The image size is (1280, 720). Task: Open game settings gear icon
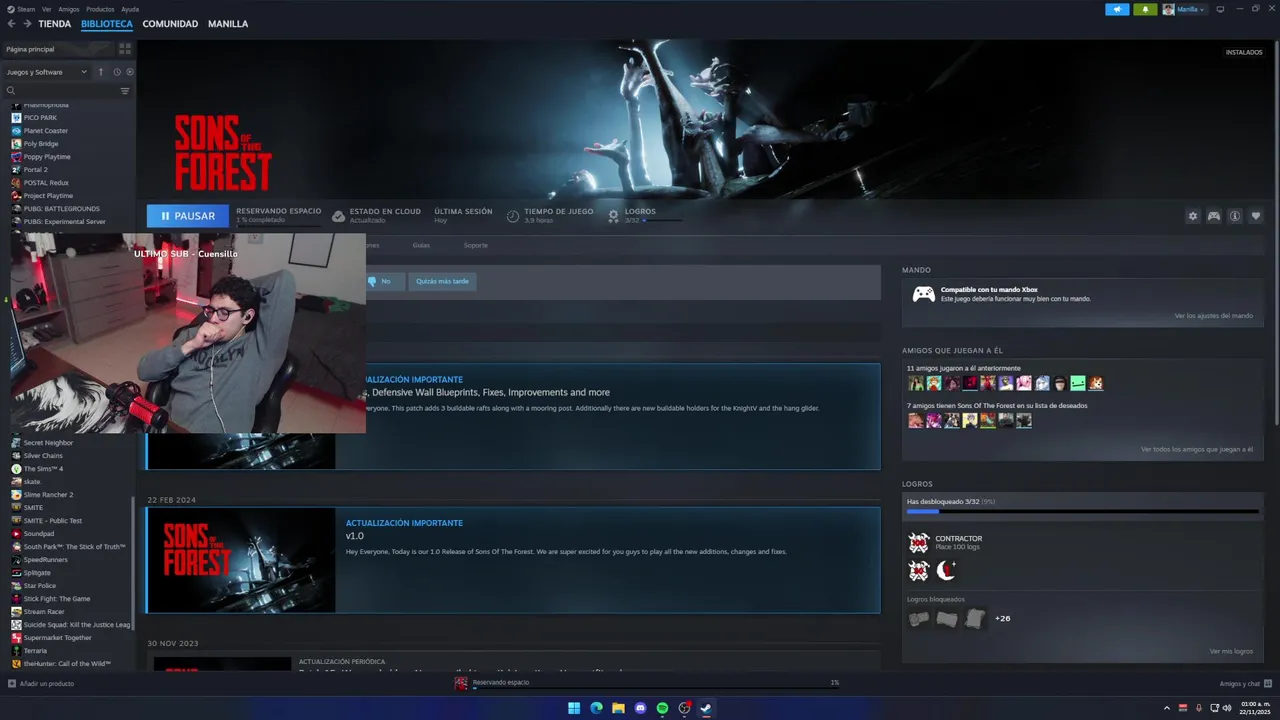tap(1192, 216)
